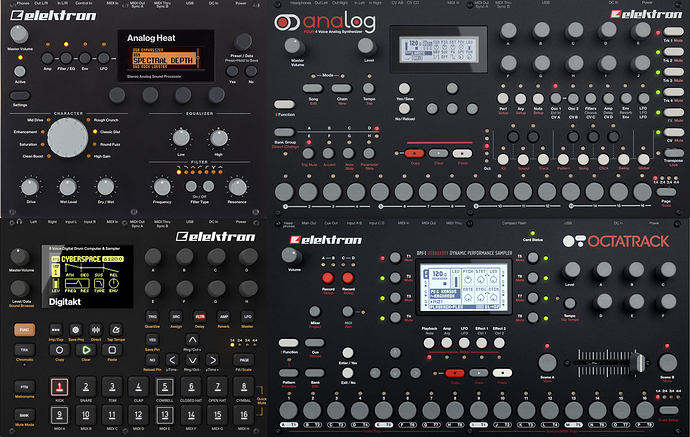Viewport: 690px width, 437px height.
Task: Open the Analog Four Osc 1 page
Action: tap(556, 99)
